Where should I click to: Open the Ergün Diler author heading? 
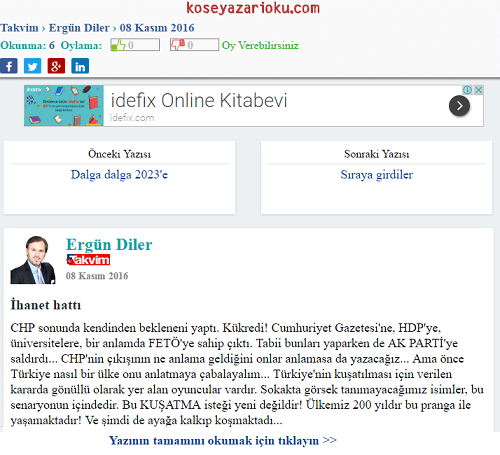click(x=109, y=245)
